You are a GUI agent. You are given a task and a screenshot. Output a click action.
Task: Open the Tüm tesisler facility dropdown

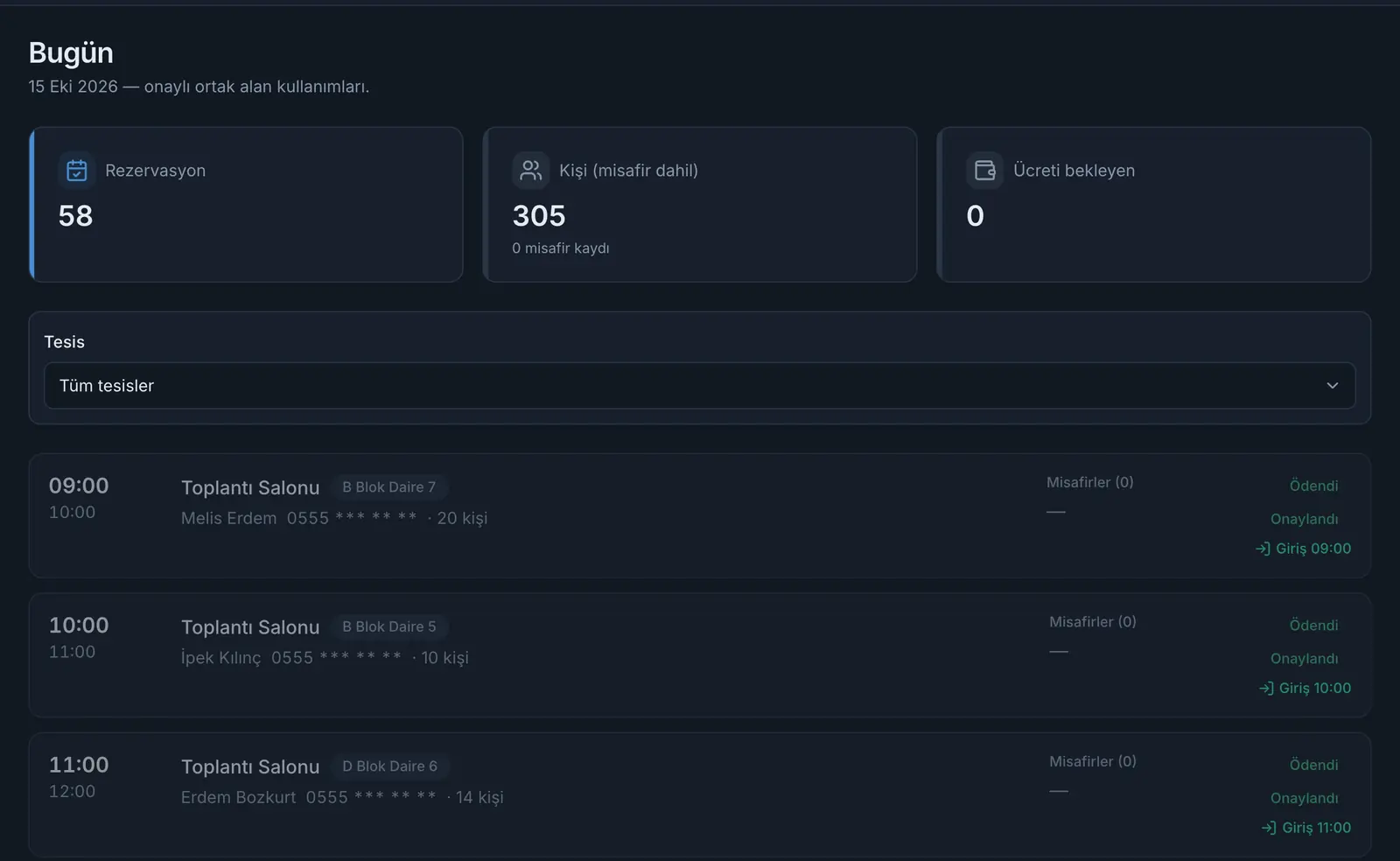[699, 386]
